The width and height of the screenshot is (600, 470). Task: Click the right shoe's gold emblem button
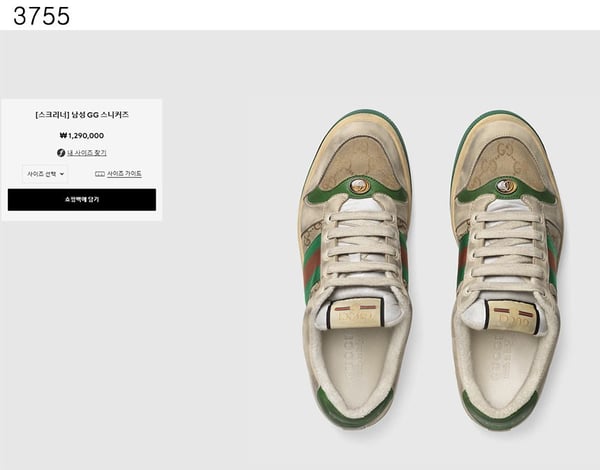pos(507,186)
